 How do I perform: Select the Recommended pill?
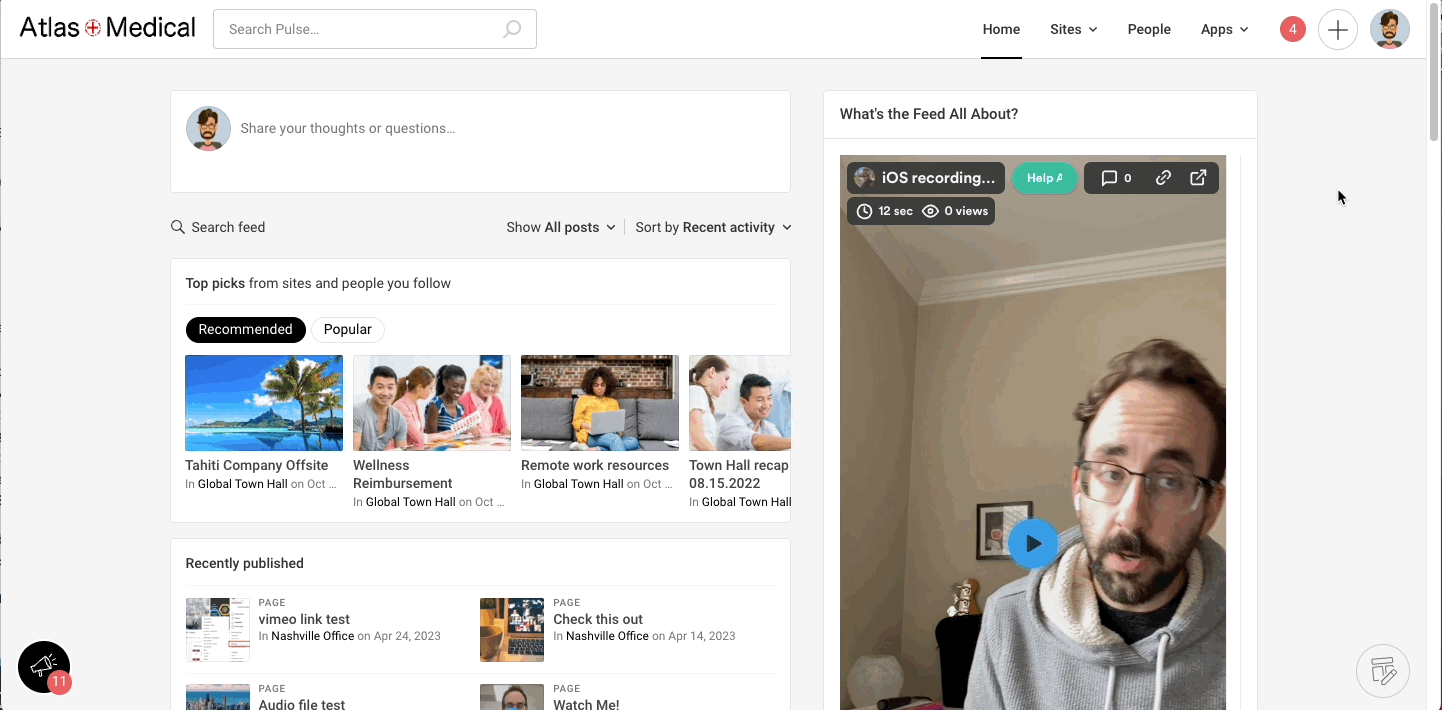pyautogui.click(x=245, y=329)
